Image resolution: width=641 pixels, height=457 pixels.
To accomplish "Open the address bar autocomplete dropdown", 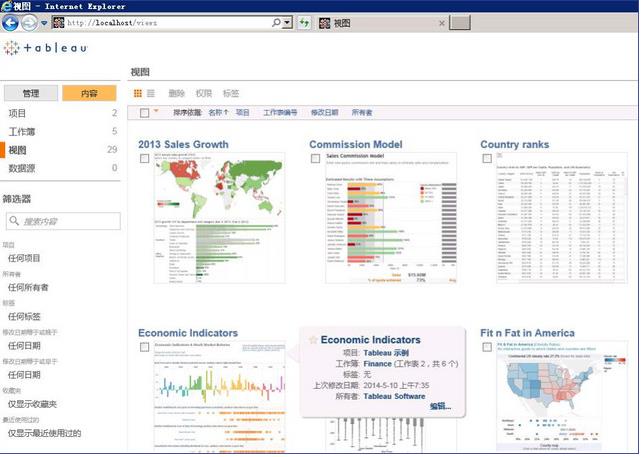I will tap(288, 23).
